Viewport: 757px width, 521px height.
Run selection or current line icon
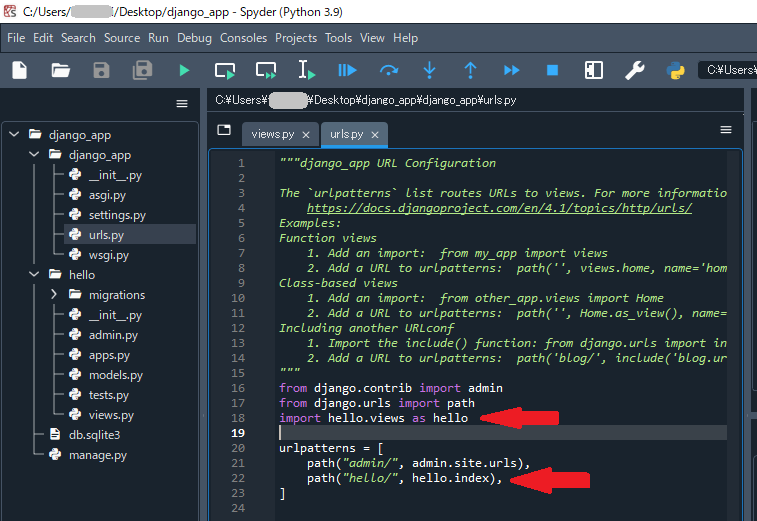(x=307, y=70)
